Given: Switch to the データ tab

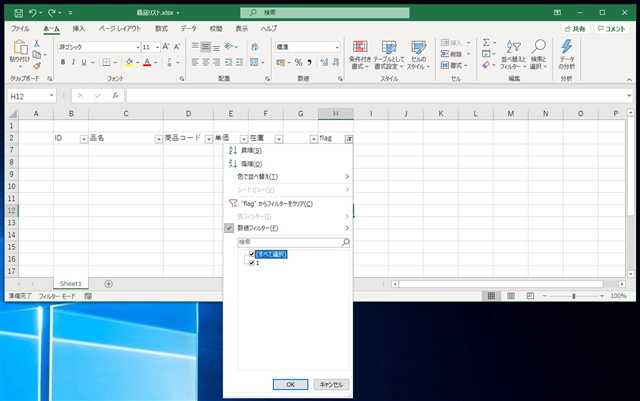Looking at the screenshot, I should [x=189, y=29].
